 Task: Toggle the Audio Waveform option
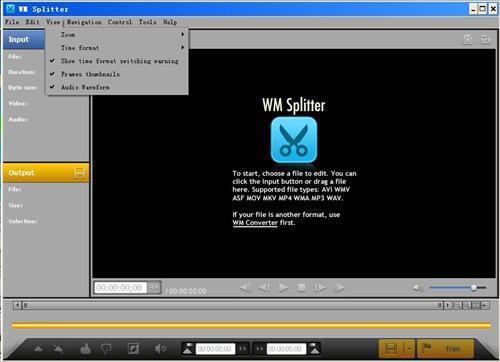click(x=117, y=87)
